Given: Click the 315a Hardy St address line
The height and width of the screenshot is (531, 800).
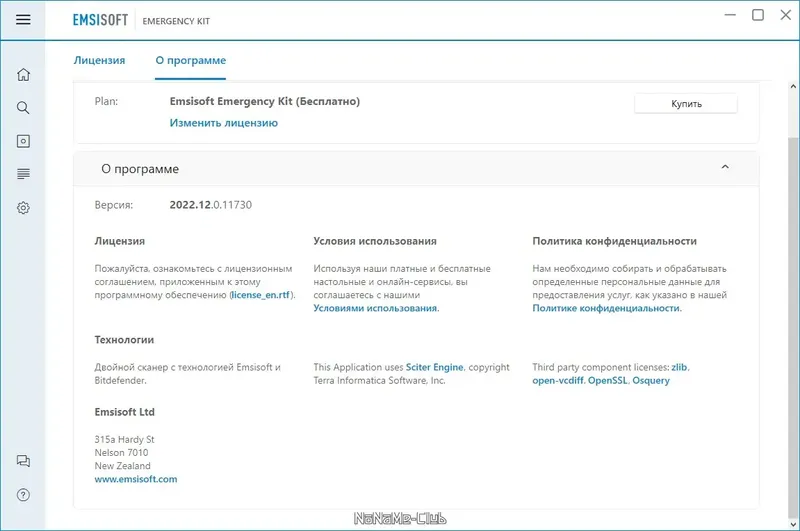Looking at the screenshot, I should (124, 439).
